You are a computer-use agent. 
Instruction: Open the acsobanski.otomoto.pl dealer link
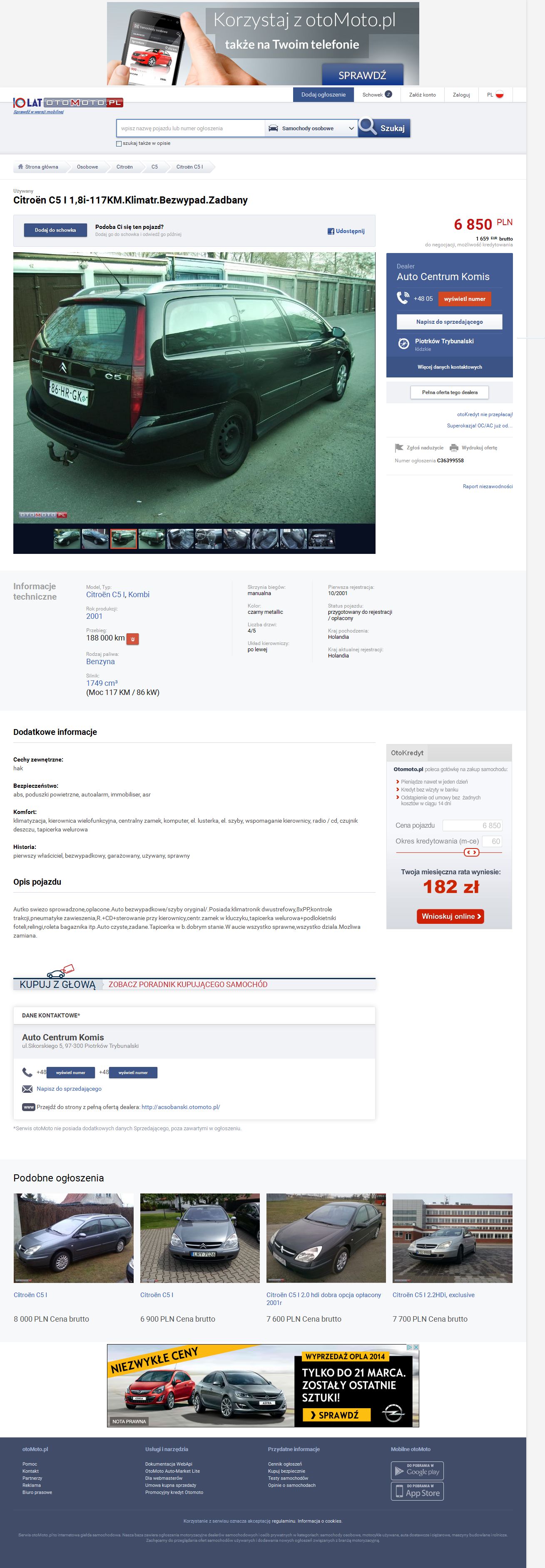(181, 1107)
